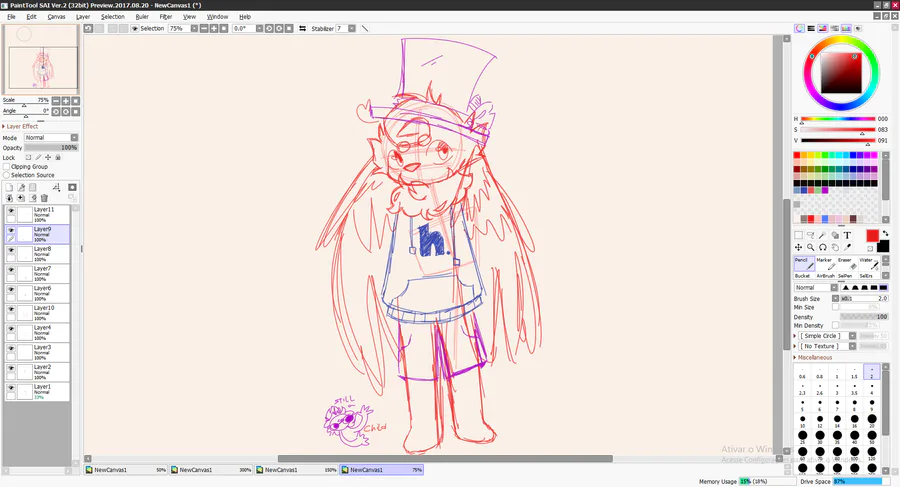
Task: Toggle straight line drawing mode icon
Action: [364, 28]
